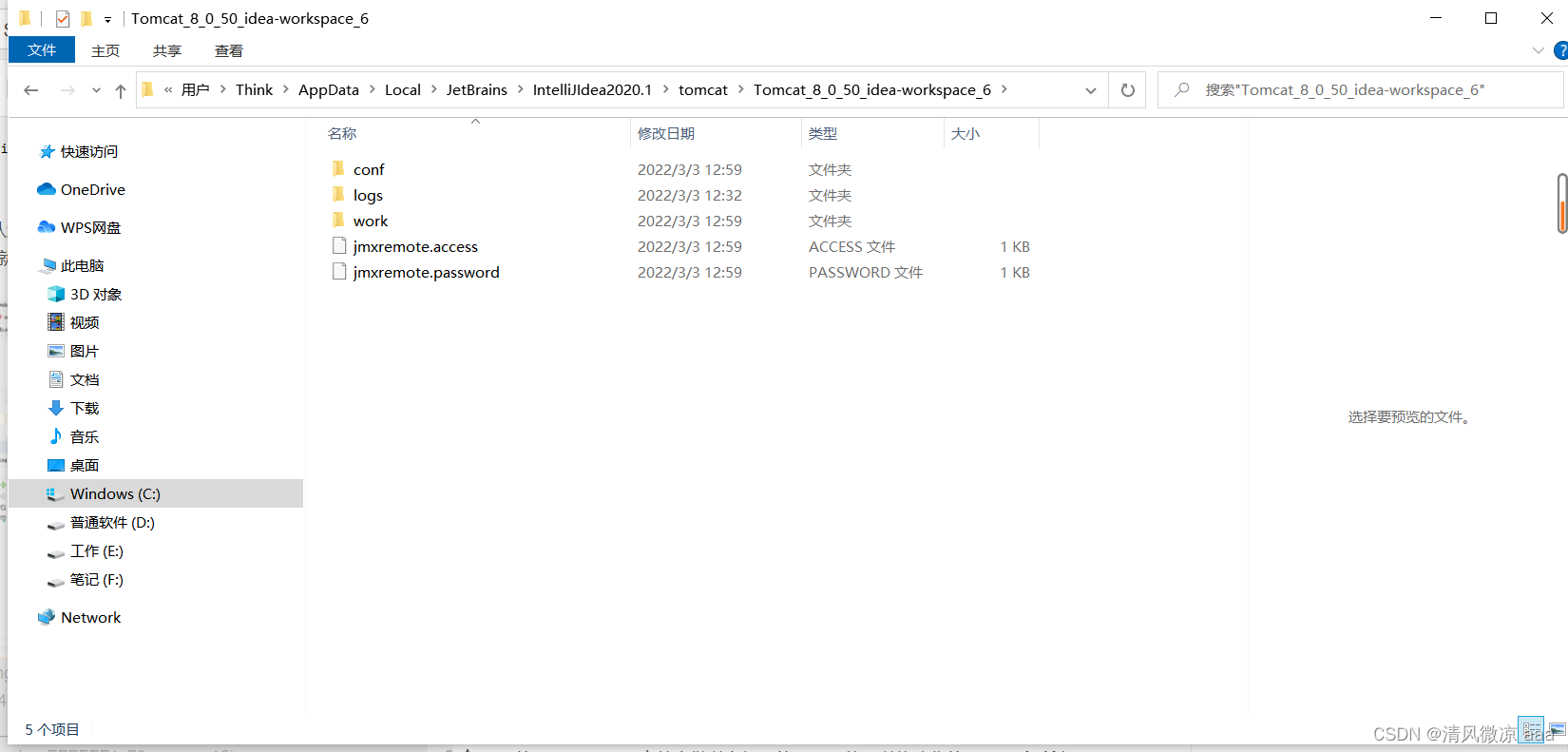Select the logs folder icon
1568x752 pixels.
pos(338,194)
